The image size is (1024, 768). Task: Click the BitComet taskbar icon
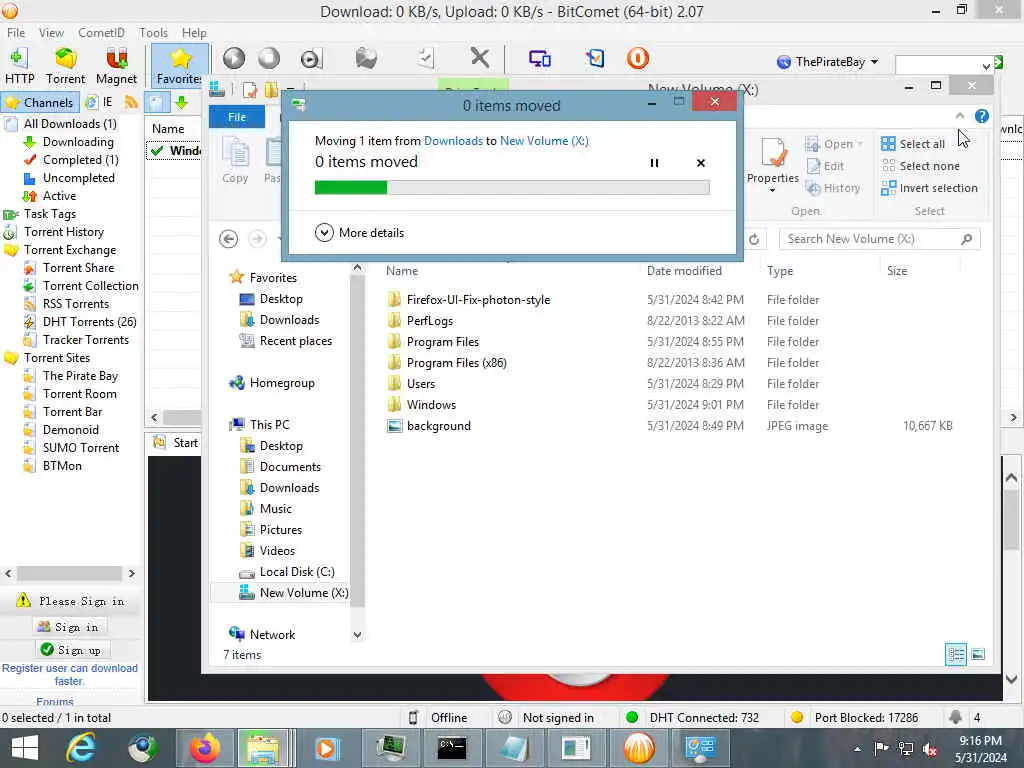tap(638, 748)
